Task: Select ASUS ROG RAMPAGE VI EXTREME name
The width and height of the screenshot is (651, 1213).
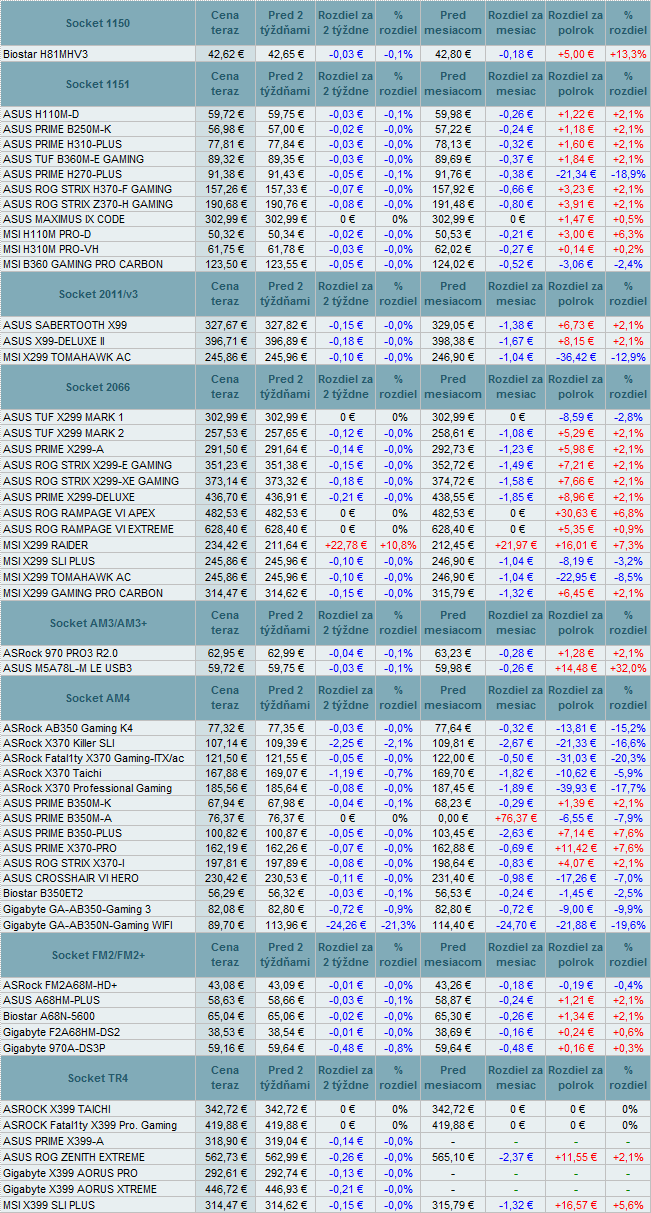Action: coord(88,529)
